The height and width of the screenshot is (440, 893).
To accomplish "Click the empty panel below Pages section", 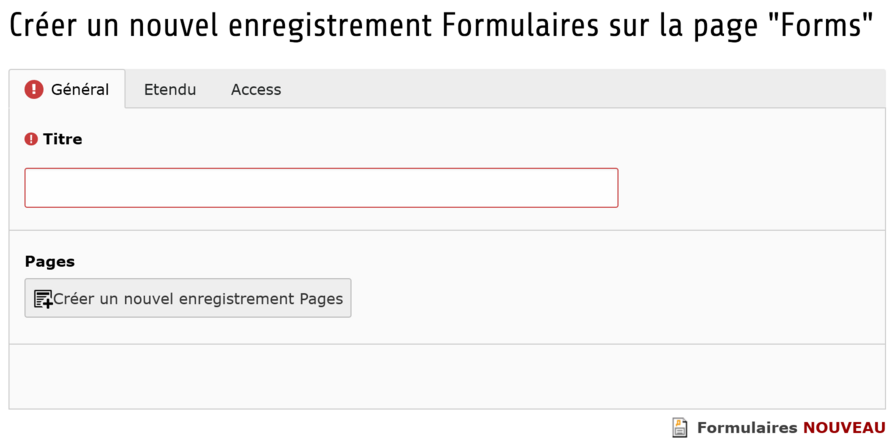I will (446, 375).
